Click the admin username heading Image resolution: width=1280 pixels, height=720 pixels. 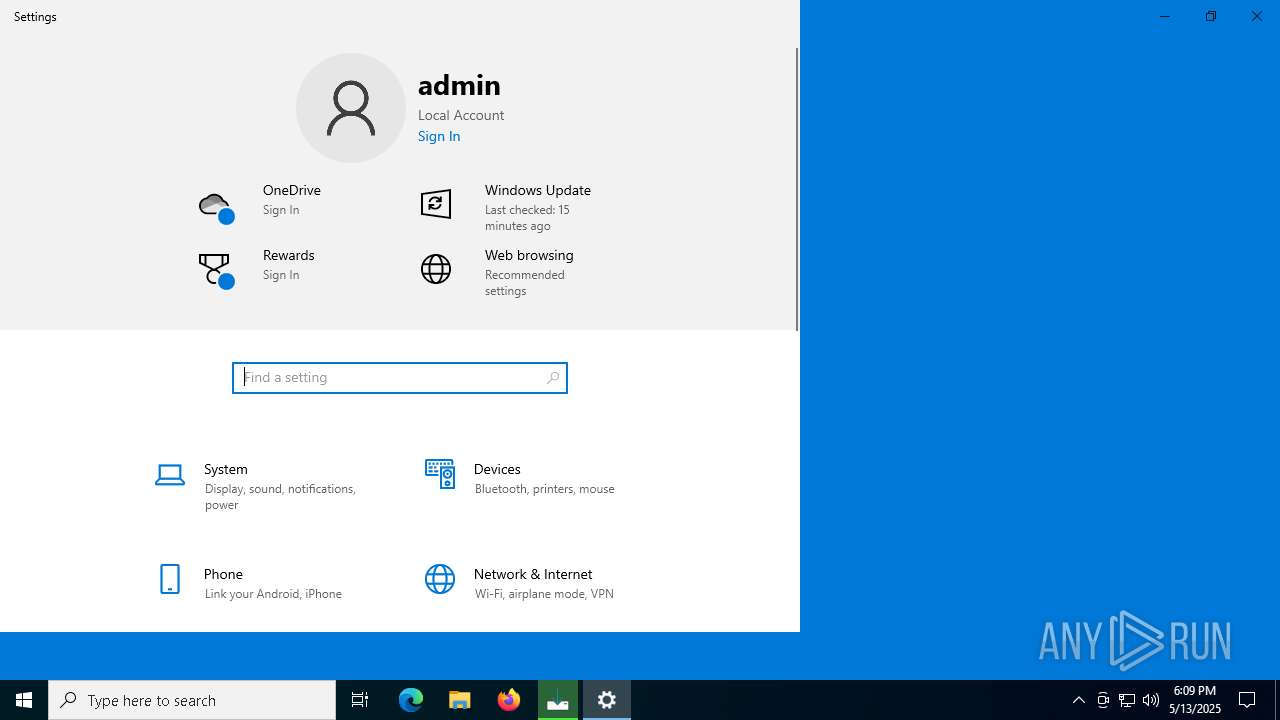click(x=459, y=84)
